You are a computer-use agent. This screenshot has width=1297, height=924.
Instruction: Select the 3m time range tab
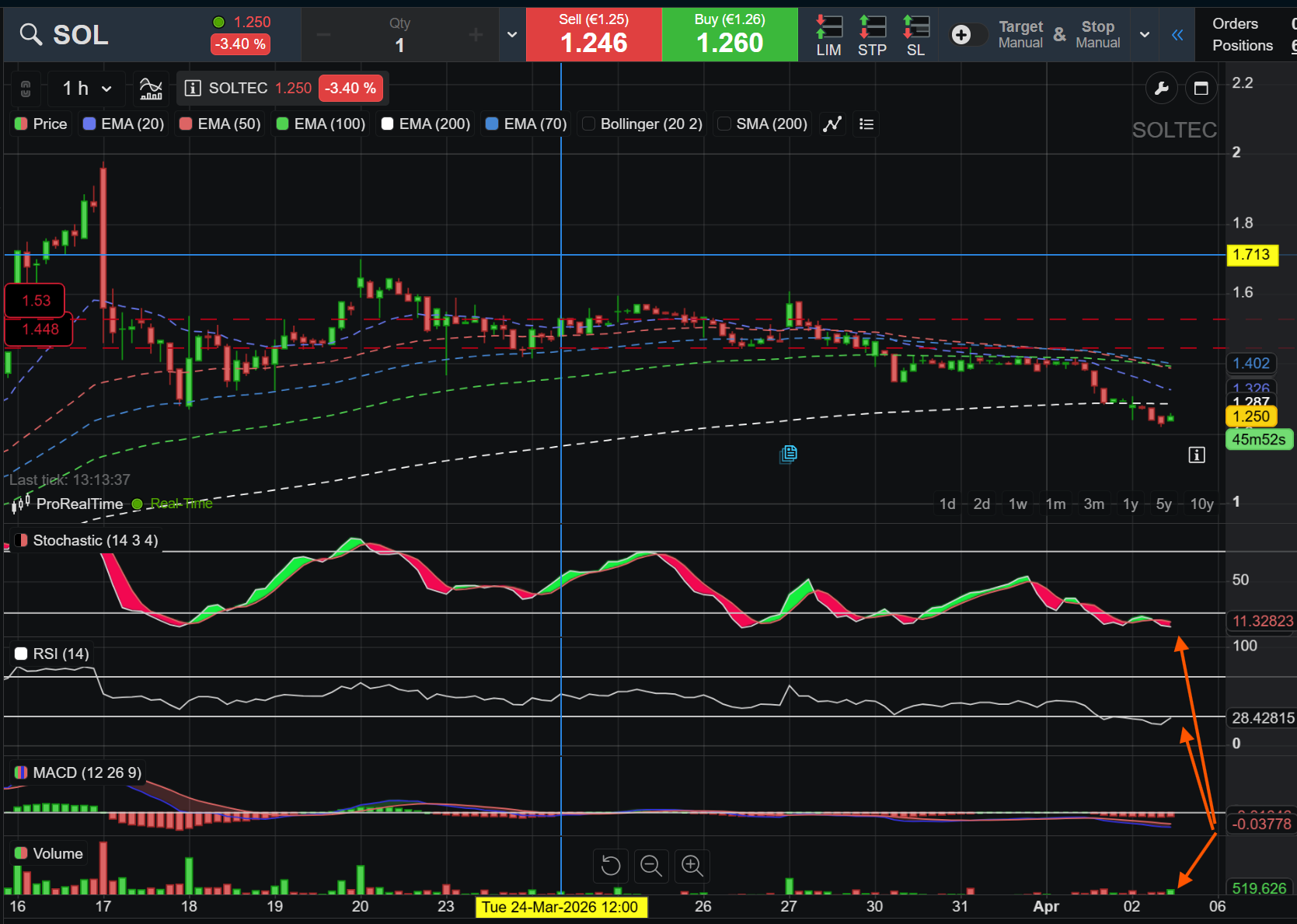(x=1093, y=504)
